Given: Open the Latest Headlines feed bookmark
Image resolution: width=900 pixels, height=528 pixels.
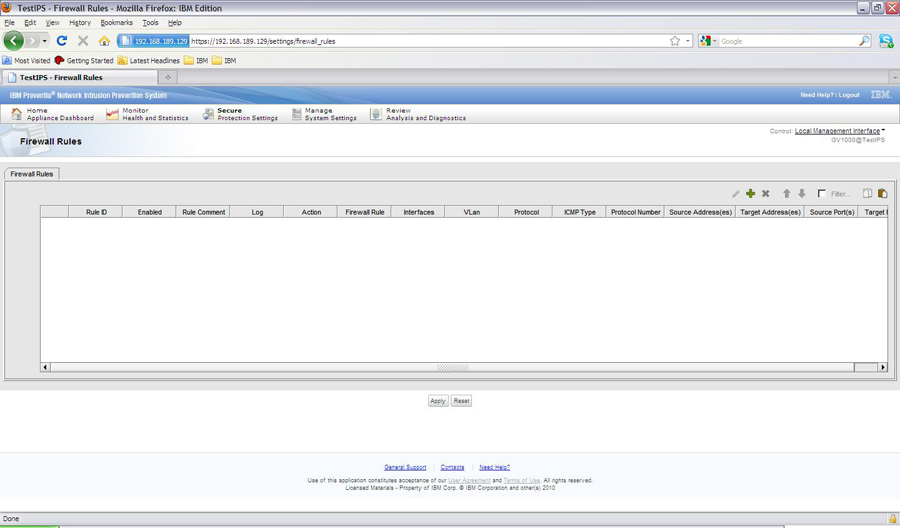Looking at the screenshot, I should pyautogui.click(x=149, y=60).
